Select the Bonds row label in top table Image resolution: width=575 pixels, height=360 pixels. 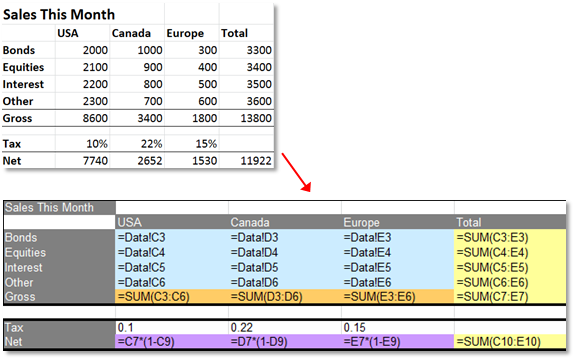(x=19, y=50)
